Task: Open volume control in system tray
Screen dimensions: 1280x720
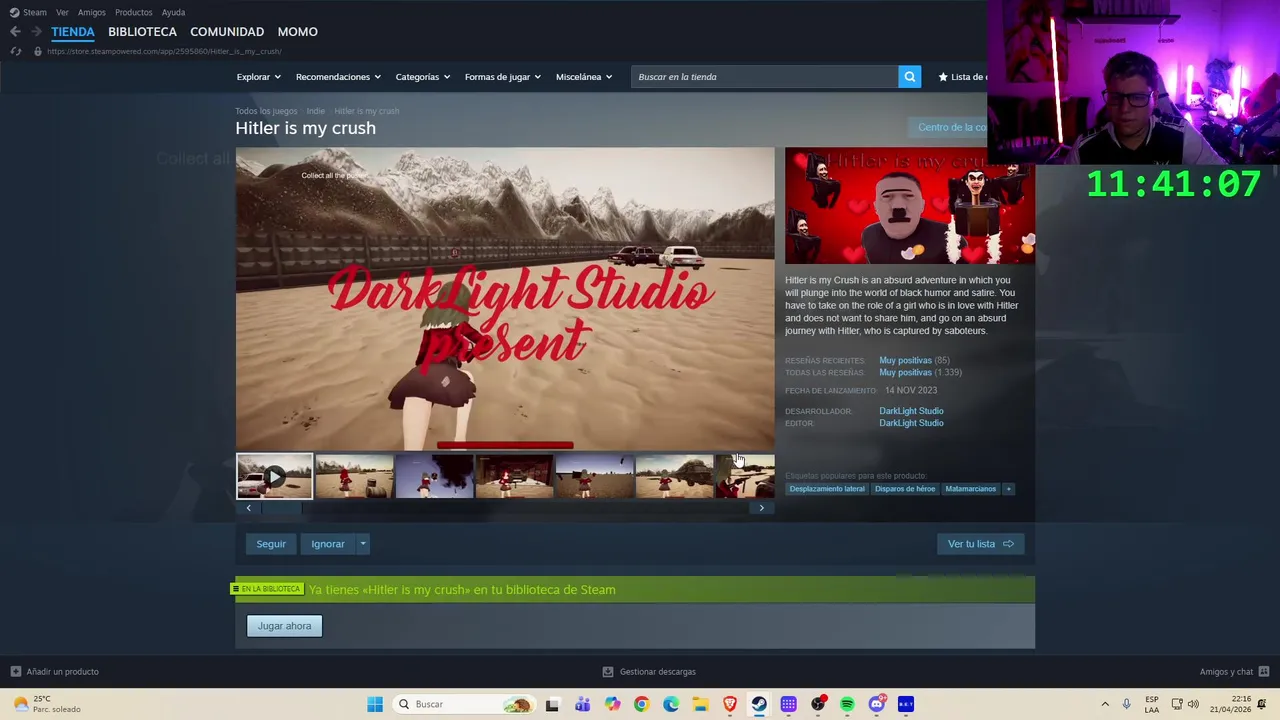Action: point(1193,704)
